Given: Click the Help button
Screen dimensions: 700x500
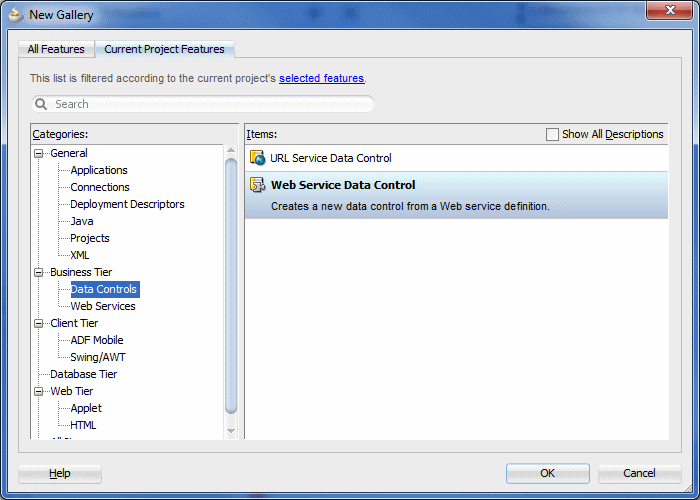Looking at the screenshot, I should (60, 473).
